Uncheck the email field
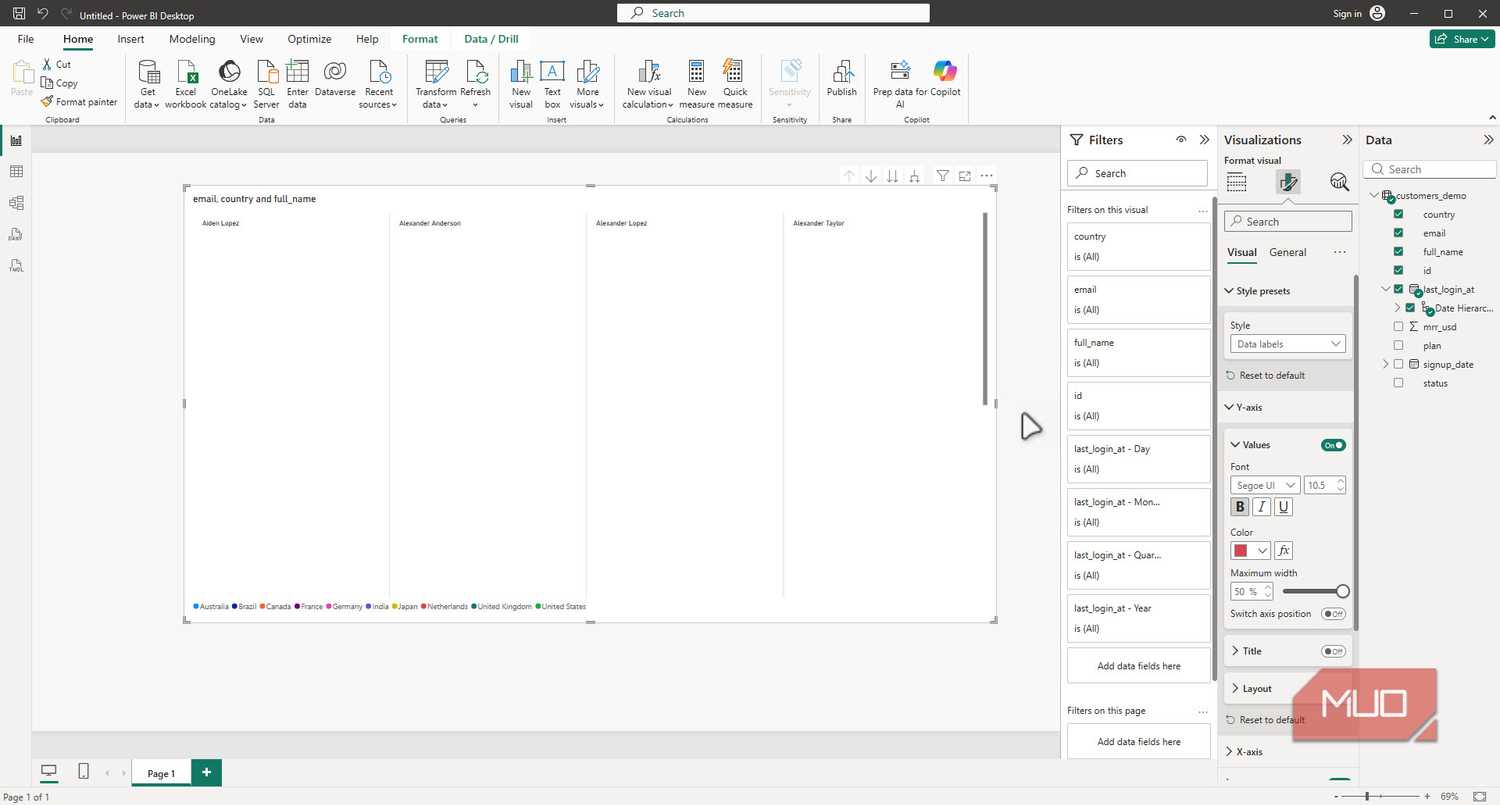 [1398, 233]
